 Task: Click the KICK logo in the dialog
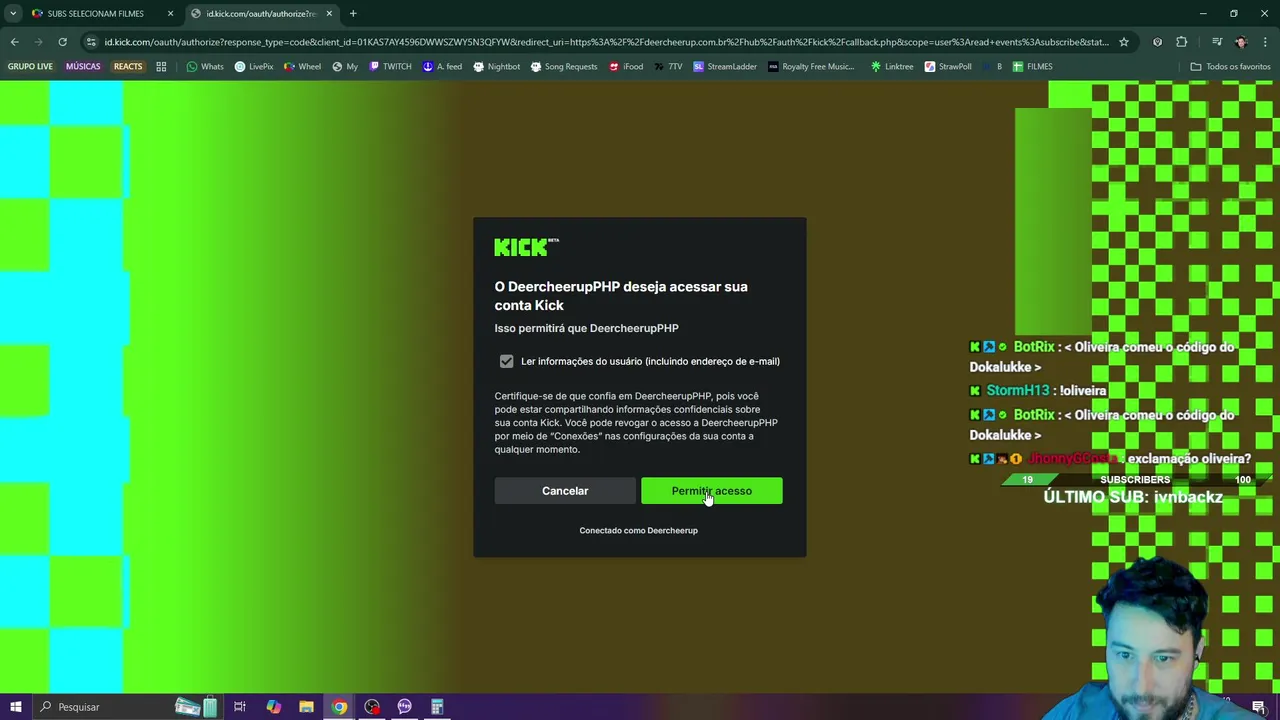(526, 247)
